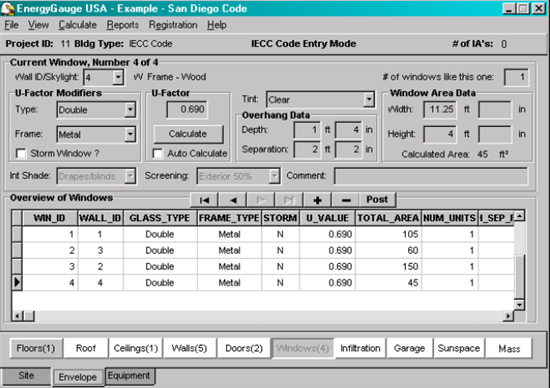Click the Comment text field
Screen dimensions: 550x388
[431, 176]
